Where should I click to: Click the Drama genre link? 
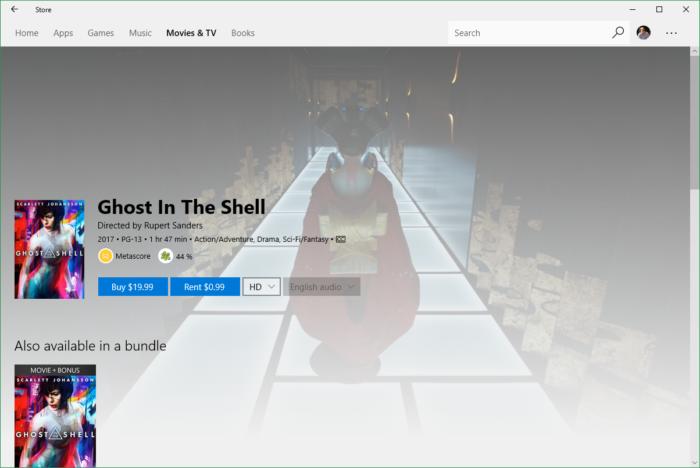[x=268, y=239]
